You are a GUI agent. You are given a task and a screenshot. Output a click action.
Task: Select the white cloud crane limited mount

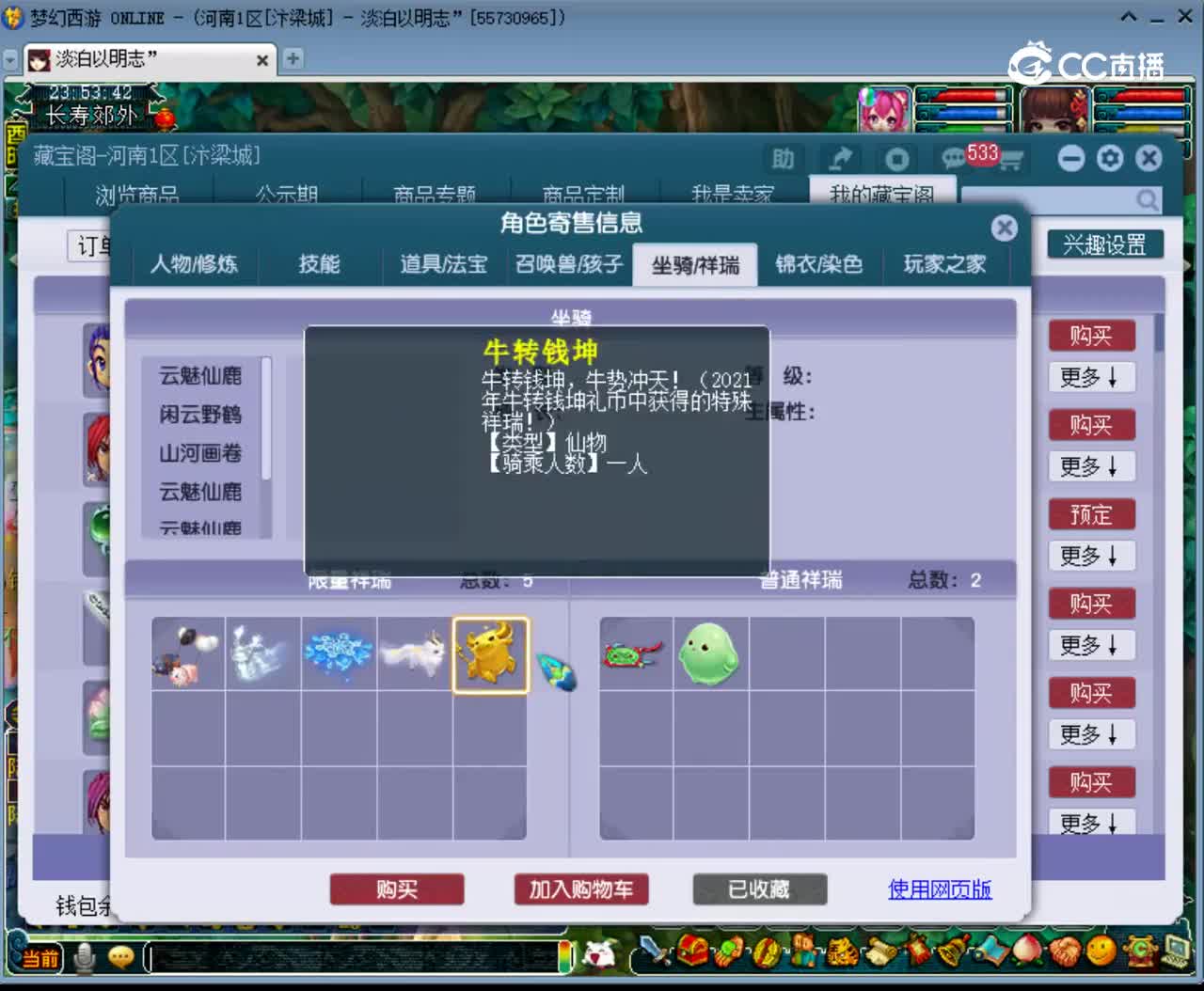pos(263,655)
